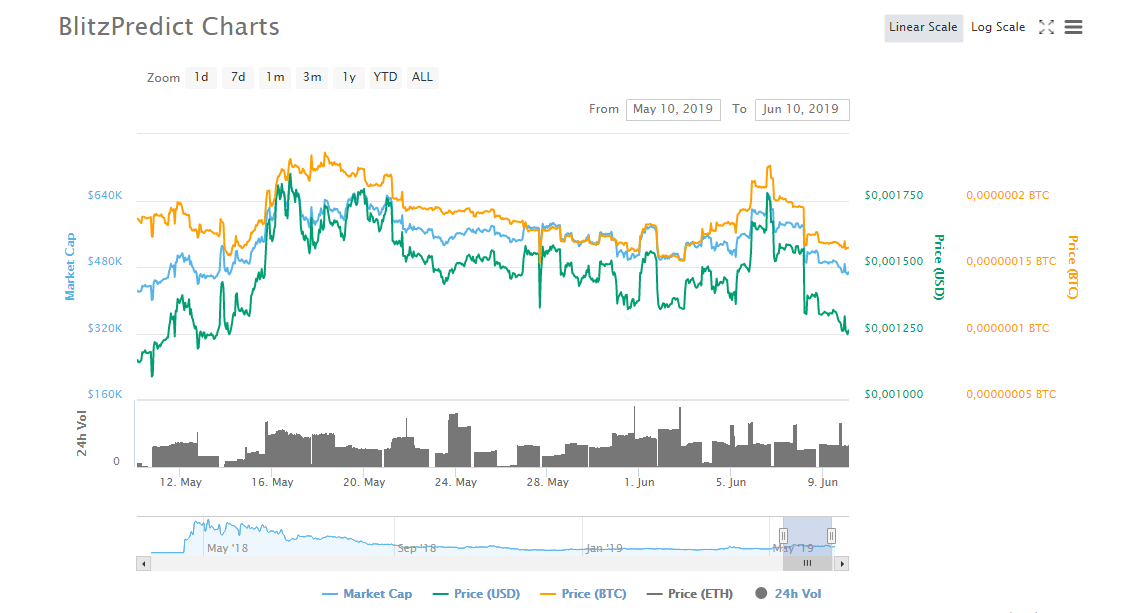Open the chart hamburger menu

pos(1073,28)
